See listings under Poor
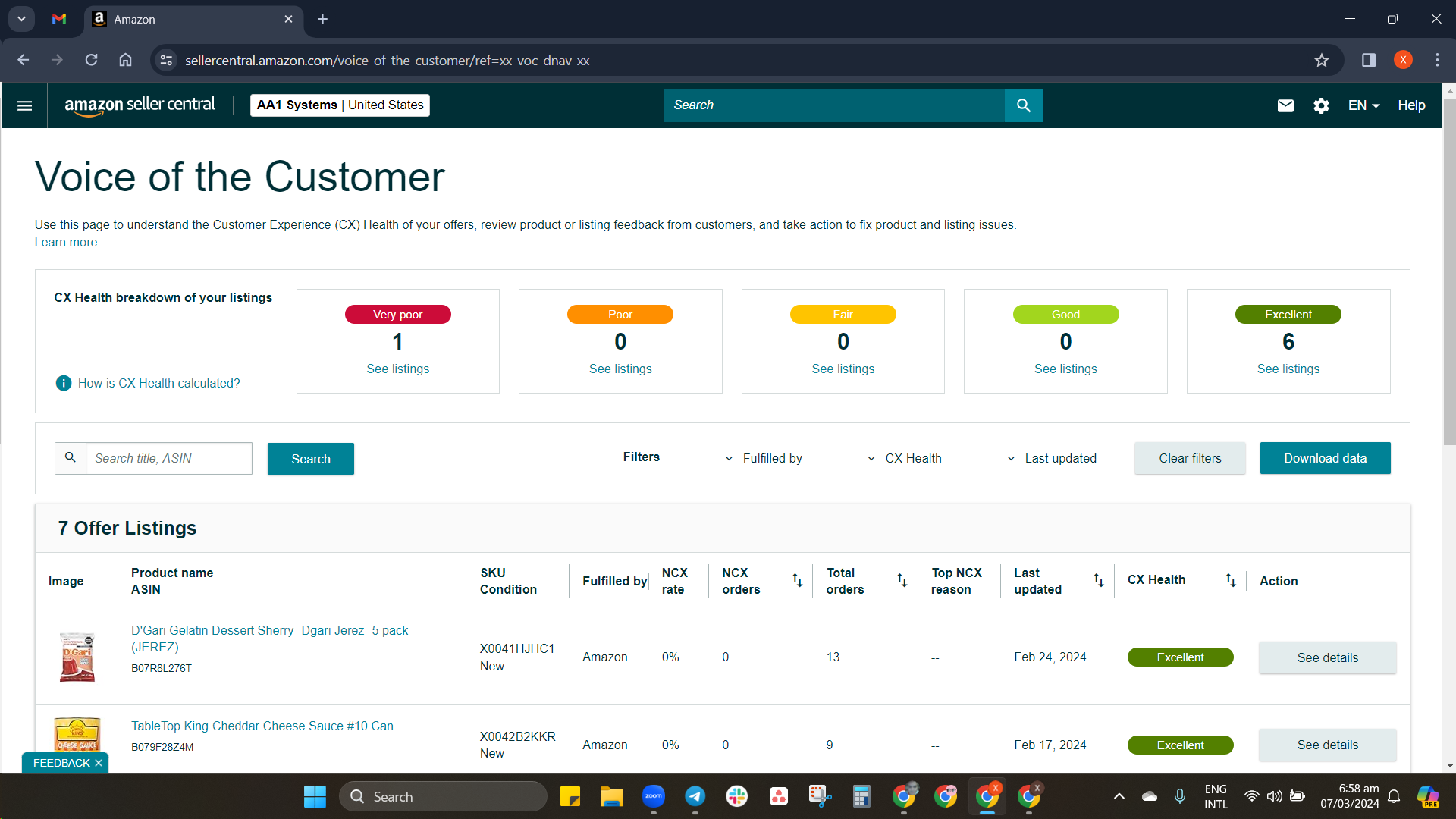Image resolution: width=1456 pixels, height=819 pixels. pyautogui.click(x=620, y=369)
